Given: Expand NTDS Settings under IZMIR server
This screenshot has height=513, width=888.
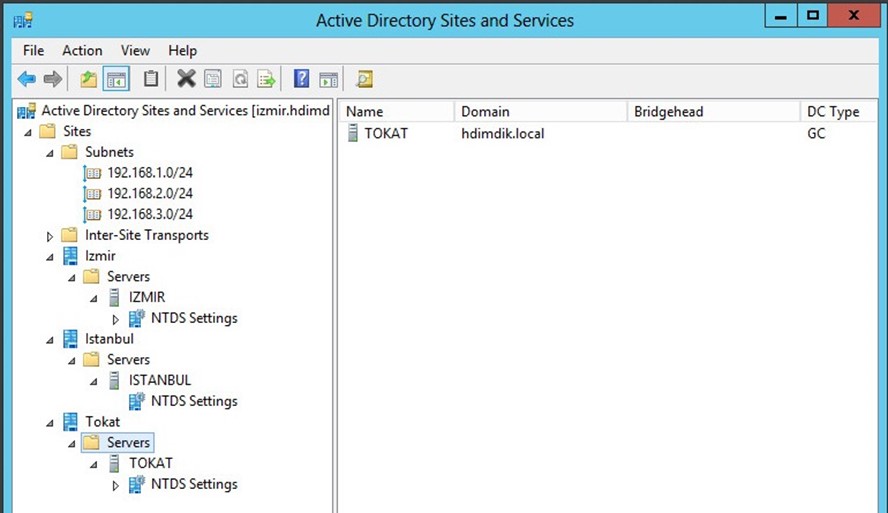Looking at the screenshot, I should [x=116, y=319].
